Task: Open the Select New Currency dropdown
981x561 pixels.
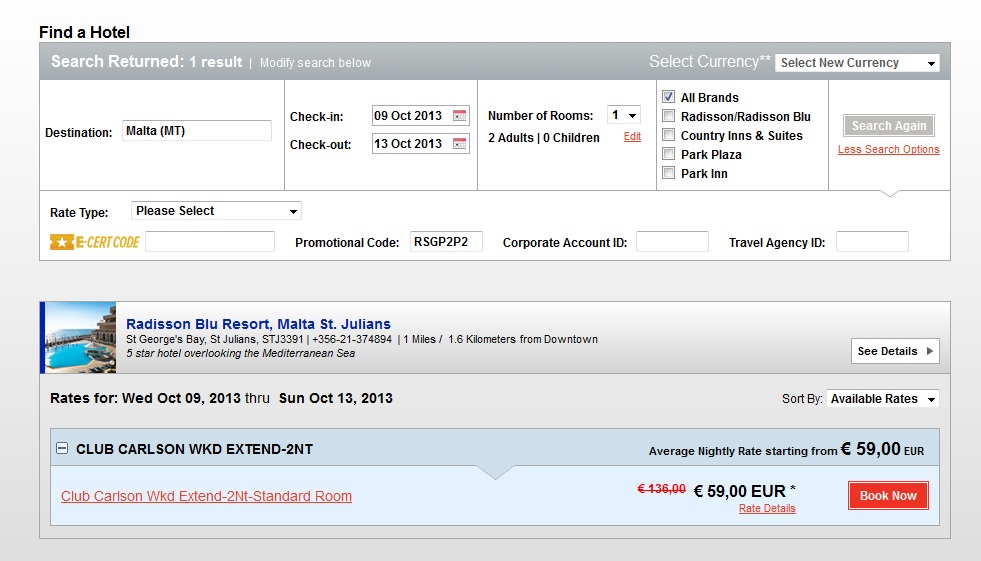Action: click(x=857, y=63)
